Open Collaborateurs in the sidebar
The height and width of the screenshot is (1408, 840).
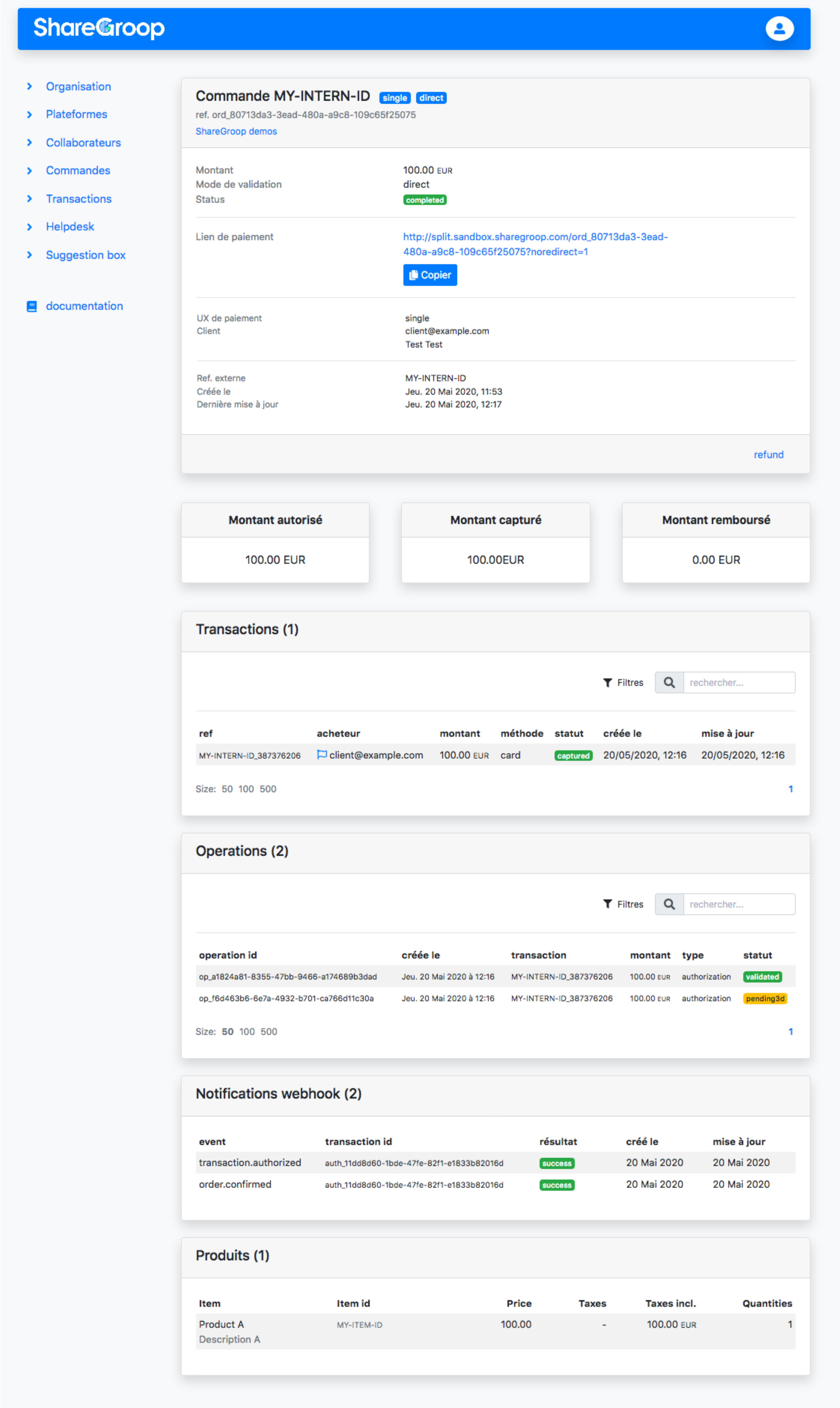(x=83, y=143)
